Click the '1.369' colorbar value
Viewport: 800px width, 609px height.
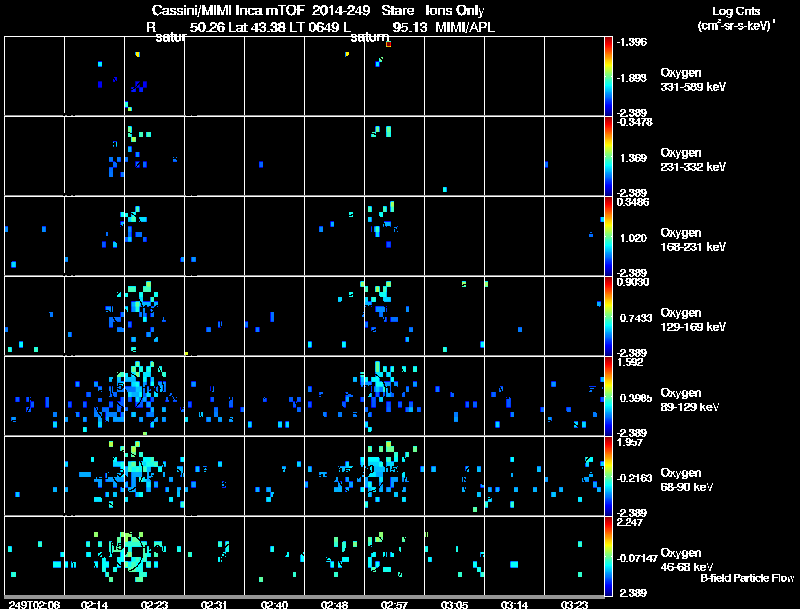(x=633, y=158)
